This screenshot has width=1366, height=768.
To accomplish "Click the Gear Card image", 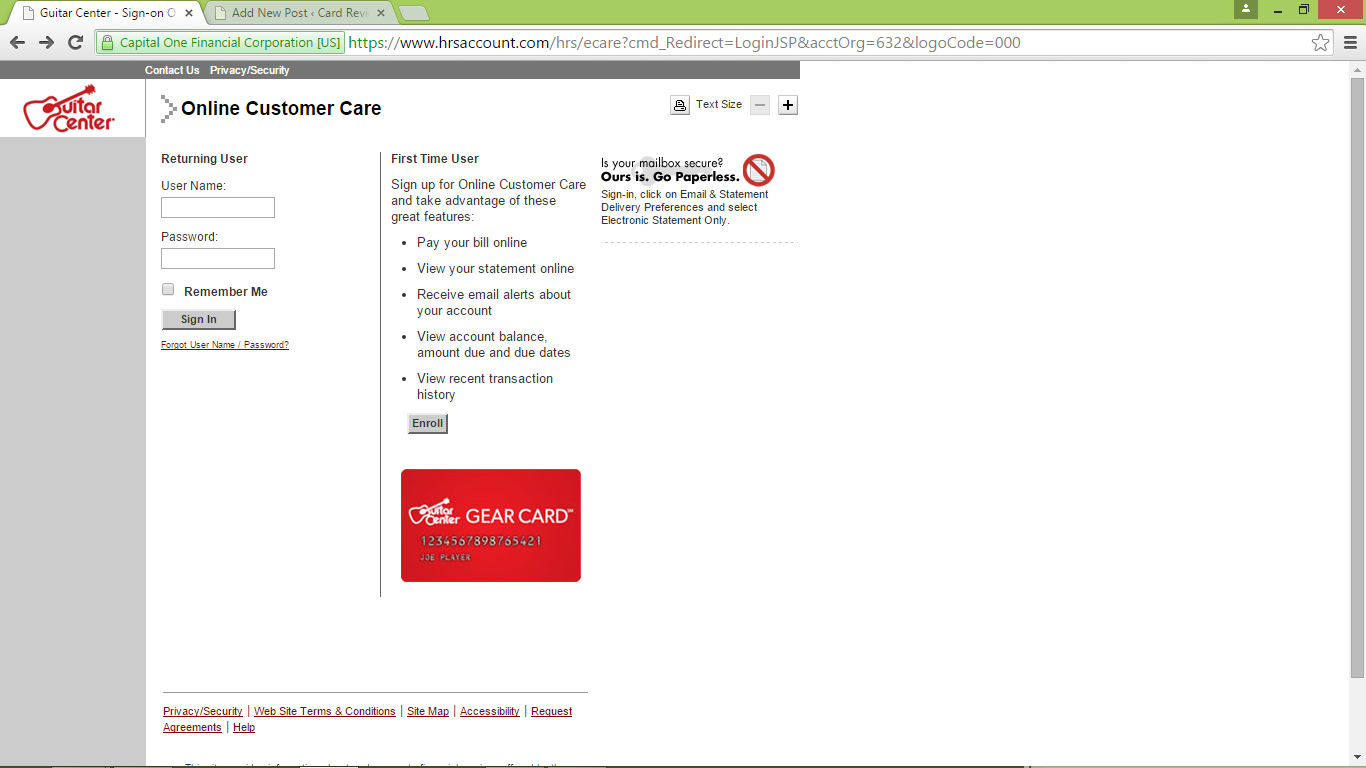I will tap(491, 525).
